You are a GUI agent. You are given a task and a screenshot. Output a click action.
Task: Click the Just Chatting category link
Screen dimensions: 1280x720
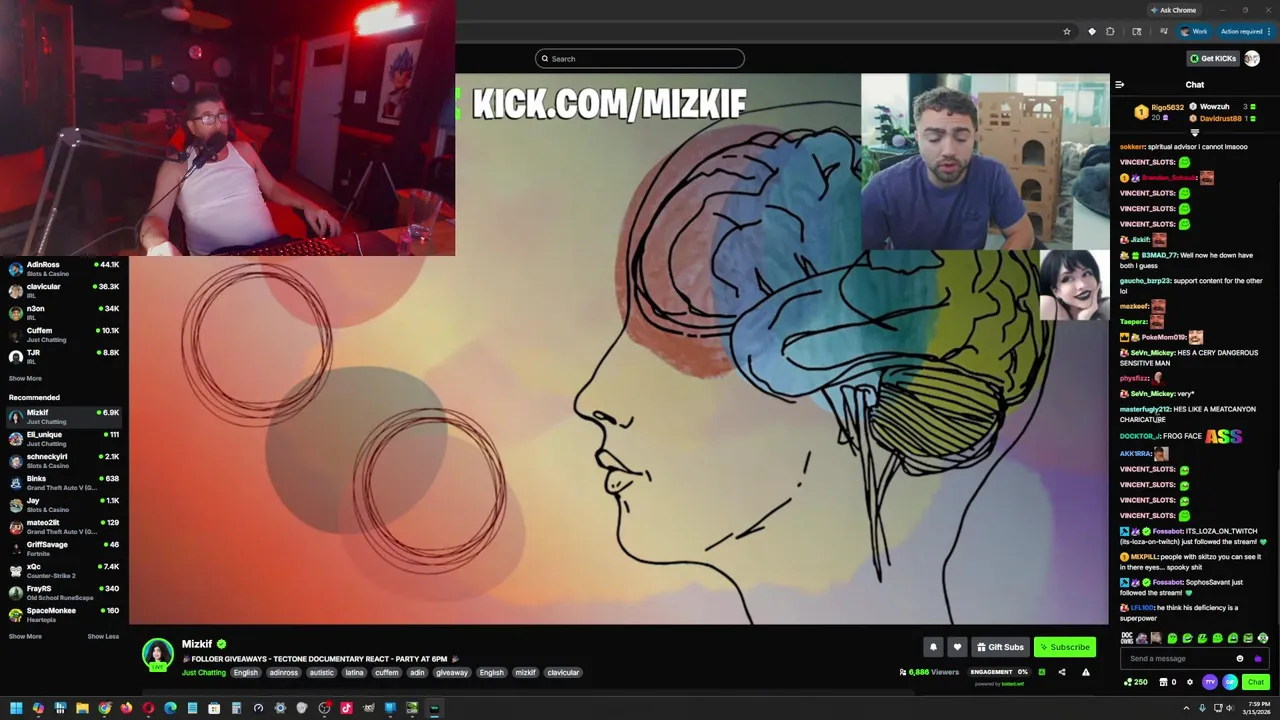(x=203, y=673)
